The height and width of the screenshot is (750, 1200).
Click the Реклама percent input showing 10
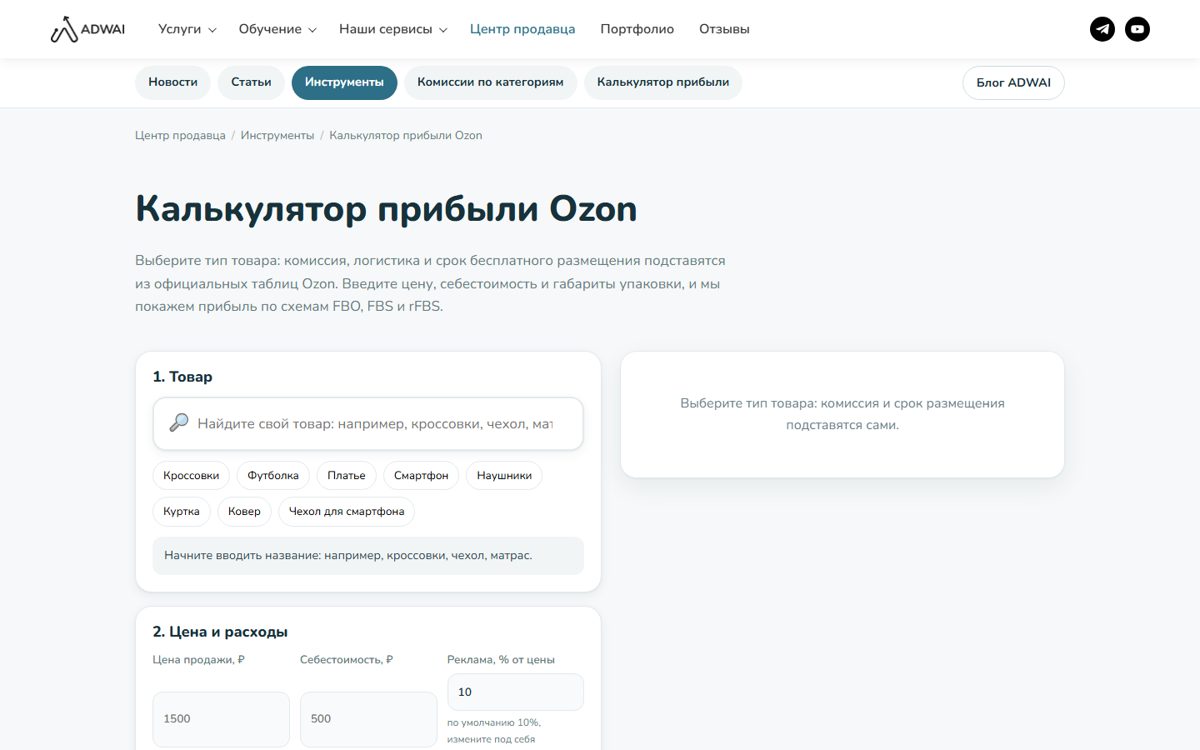(x=515, y=692)
